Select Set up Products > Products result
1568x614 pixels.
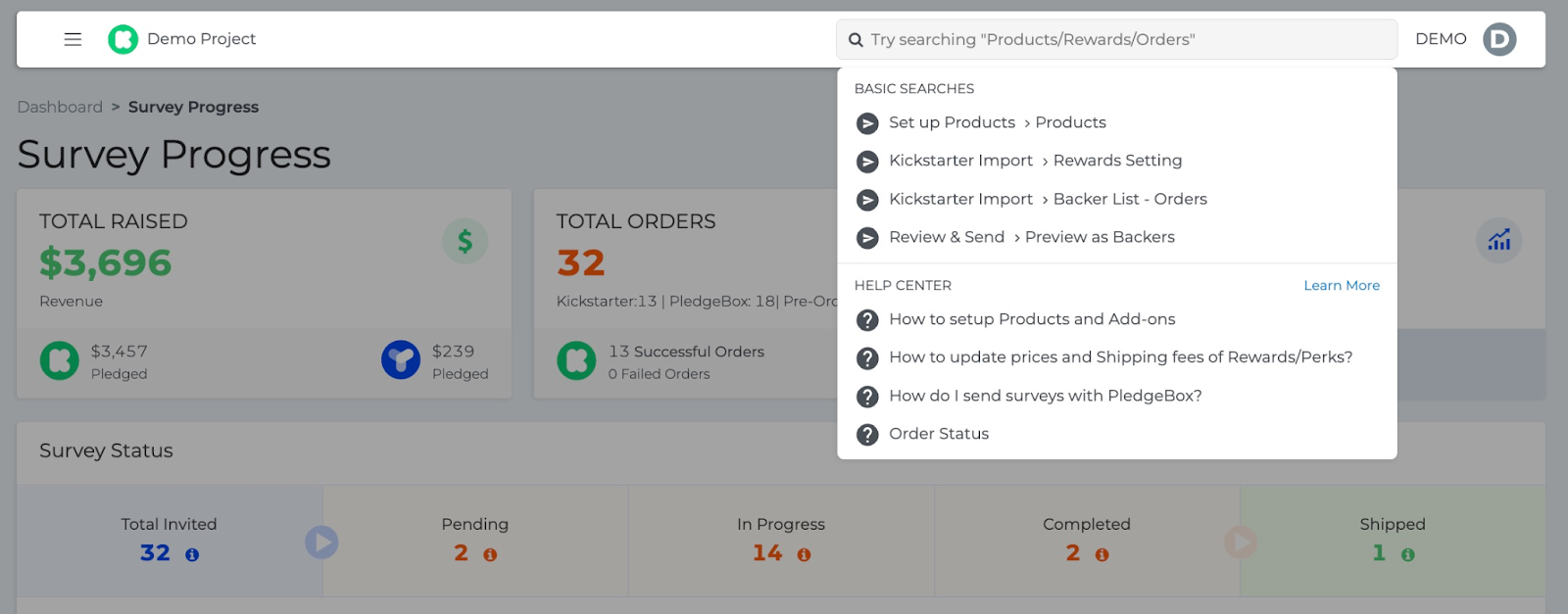click(997, 122)
